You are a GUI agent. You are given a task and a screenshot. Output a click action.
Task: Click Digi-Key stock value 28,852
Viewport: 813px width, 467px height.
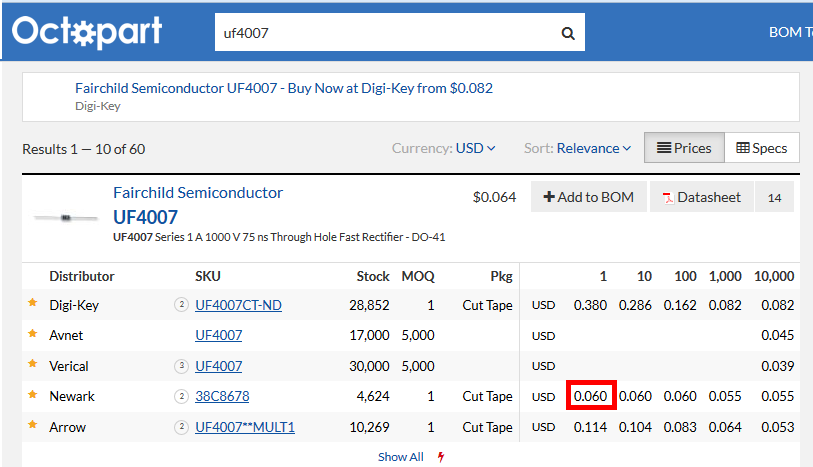369,305
